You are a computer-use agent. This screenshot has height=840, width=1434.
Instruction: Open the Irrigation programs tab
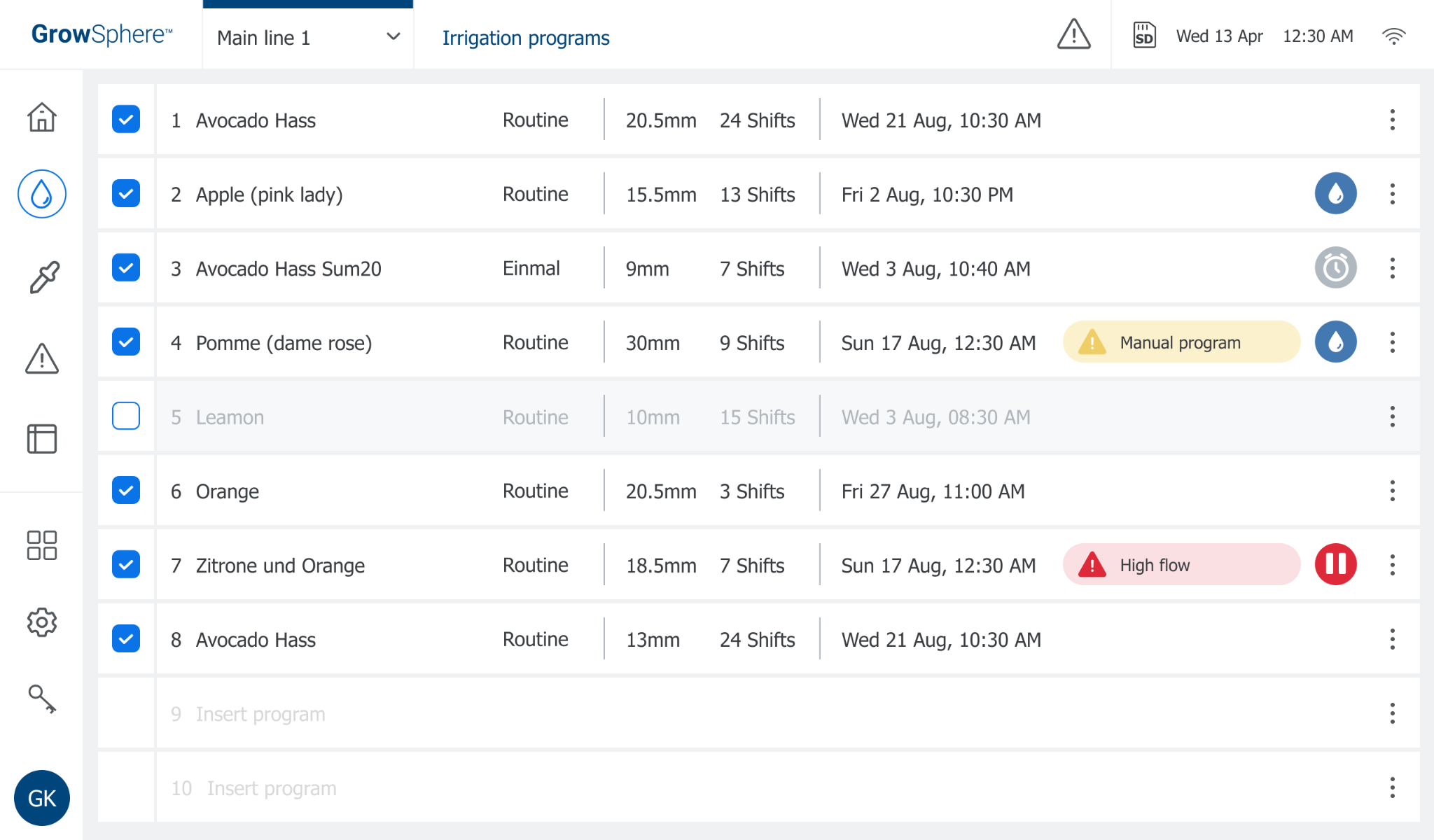(526, 38)
